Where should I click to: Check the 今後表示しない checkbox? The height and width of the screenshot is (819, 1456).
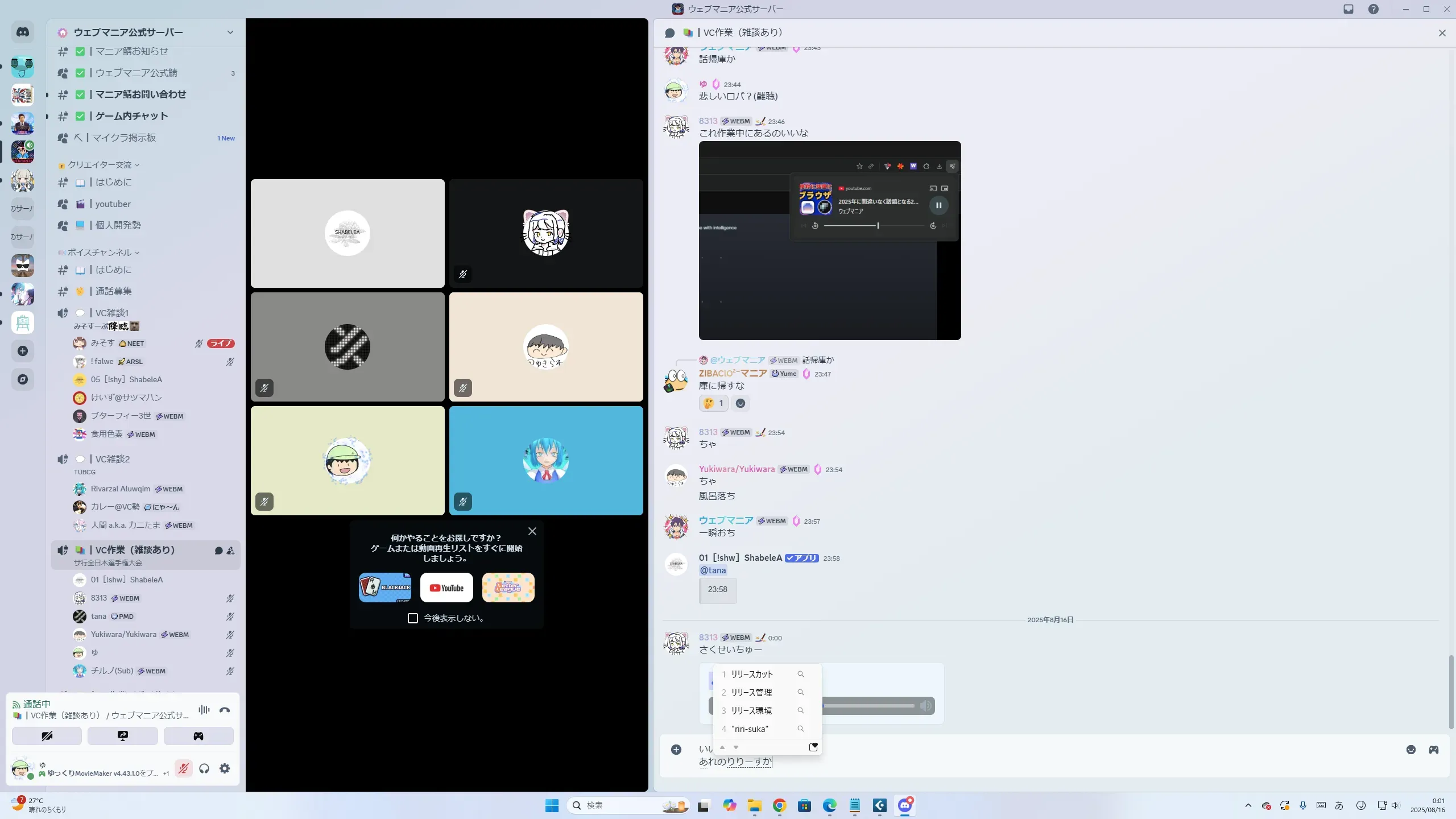click(x=413, y=618)
